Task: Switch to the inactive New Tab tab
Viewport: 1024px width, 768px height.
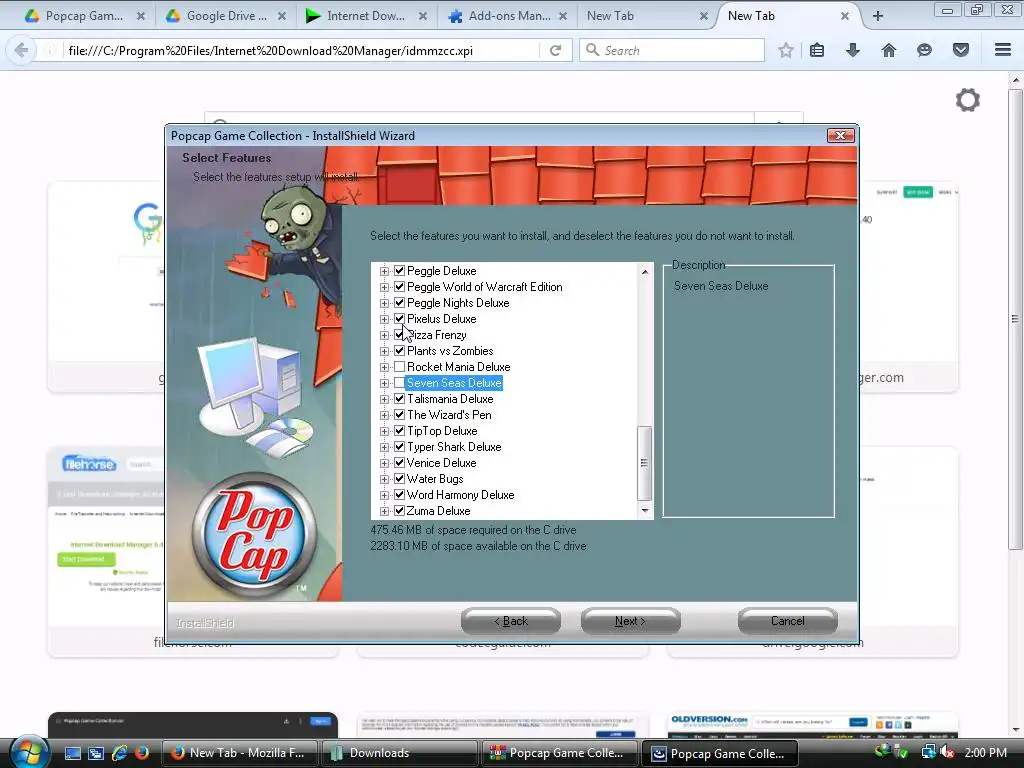Action: coord(647,16)
